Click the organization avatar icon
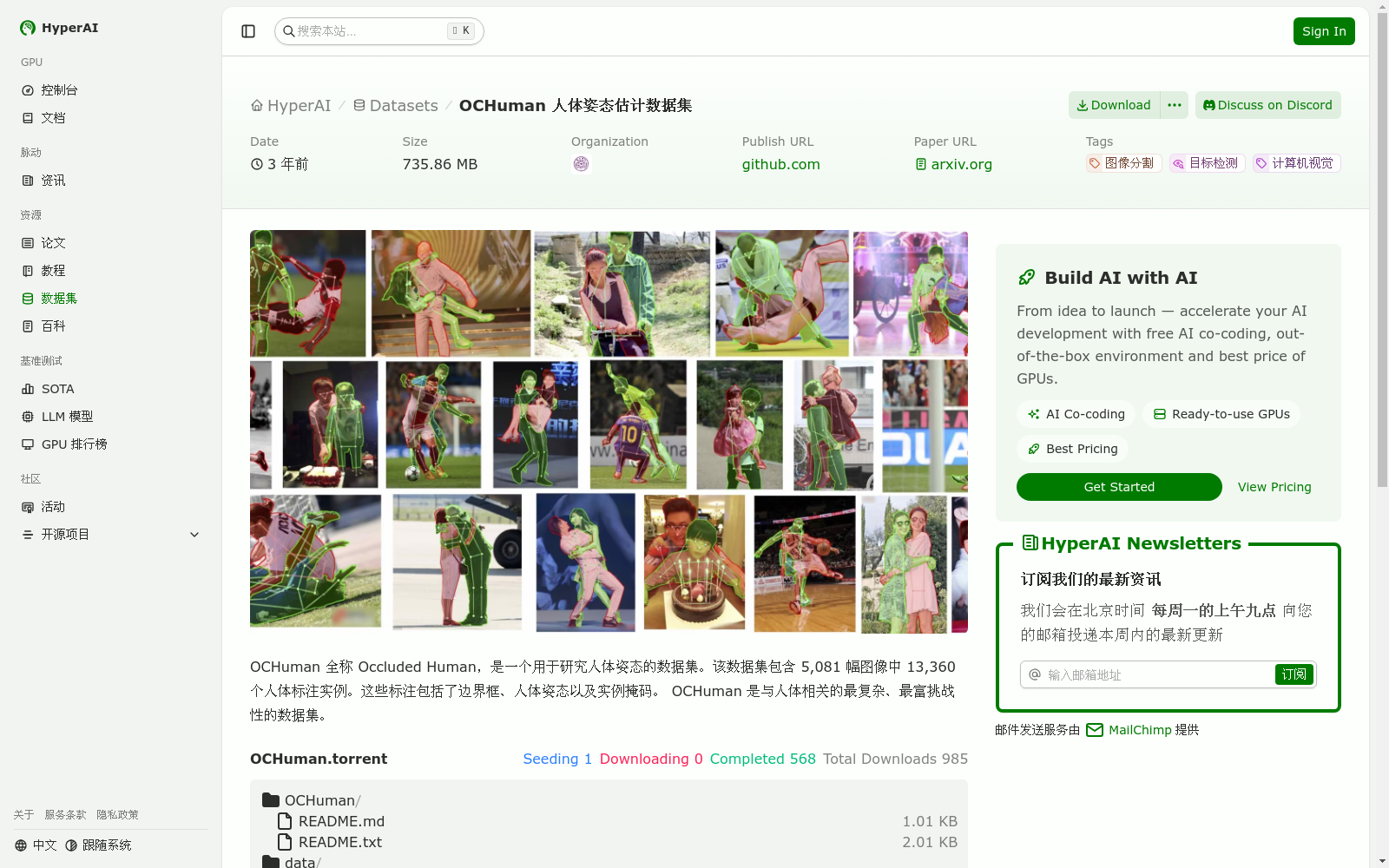The image size is (1389, 868). coord(582,164)
